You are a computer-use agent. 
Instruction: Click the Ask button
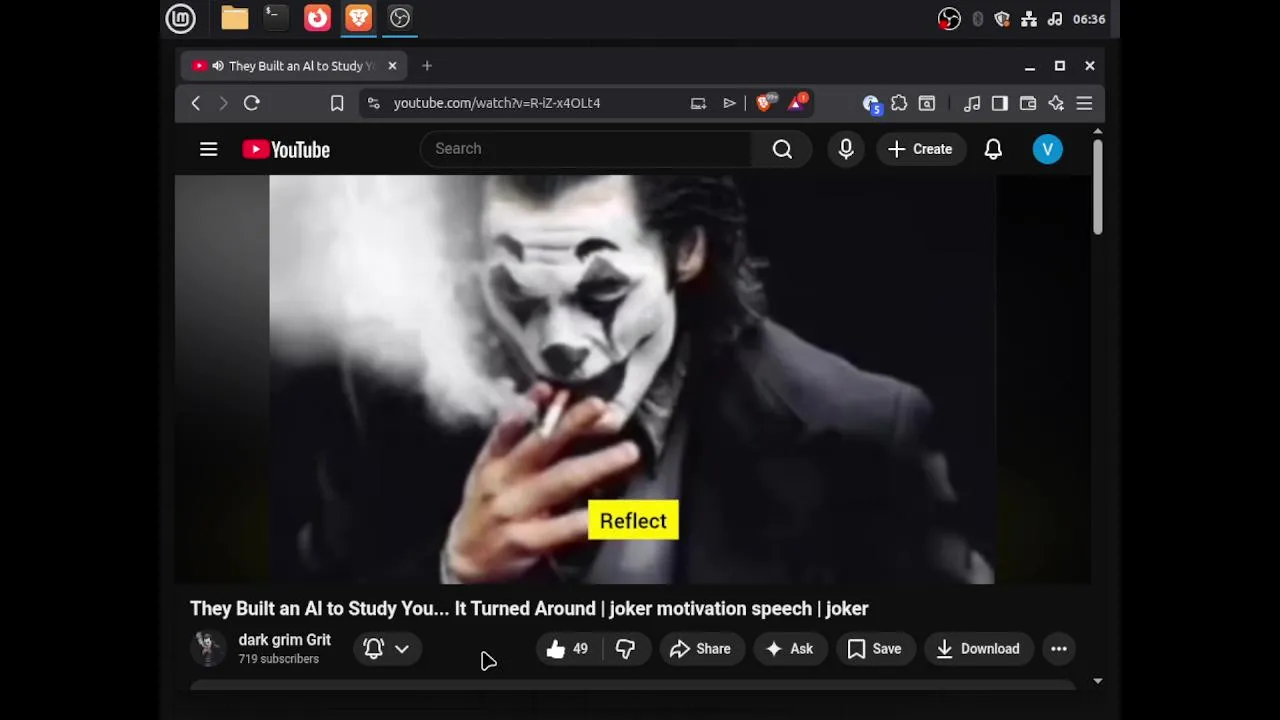tap(790, 649)
